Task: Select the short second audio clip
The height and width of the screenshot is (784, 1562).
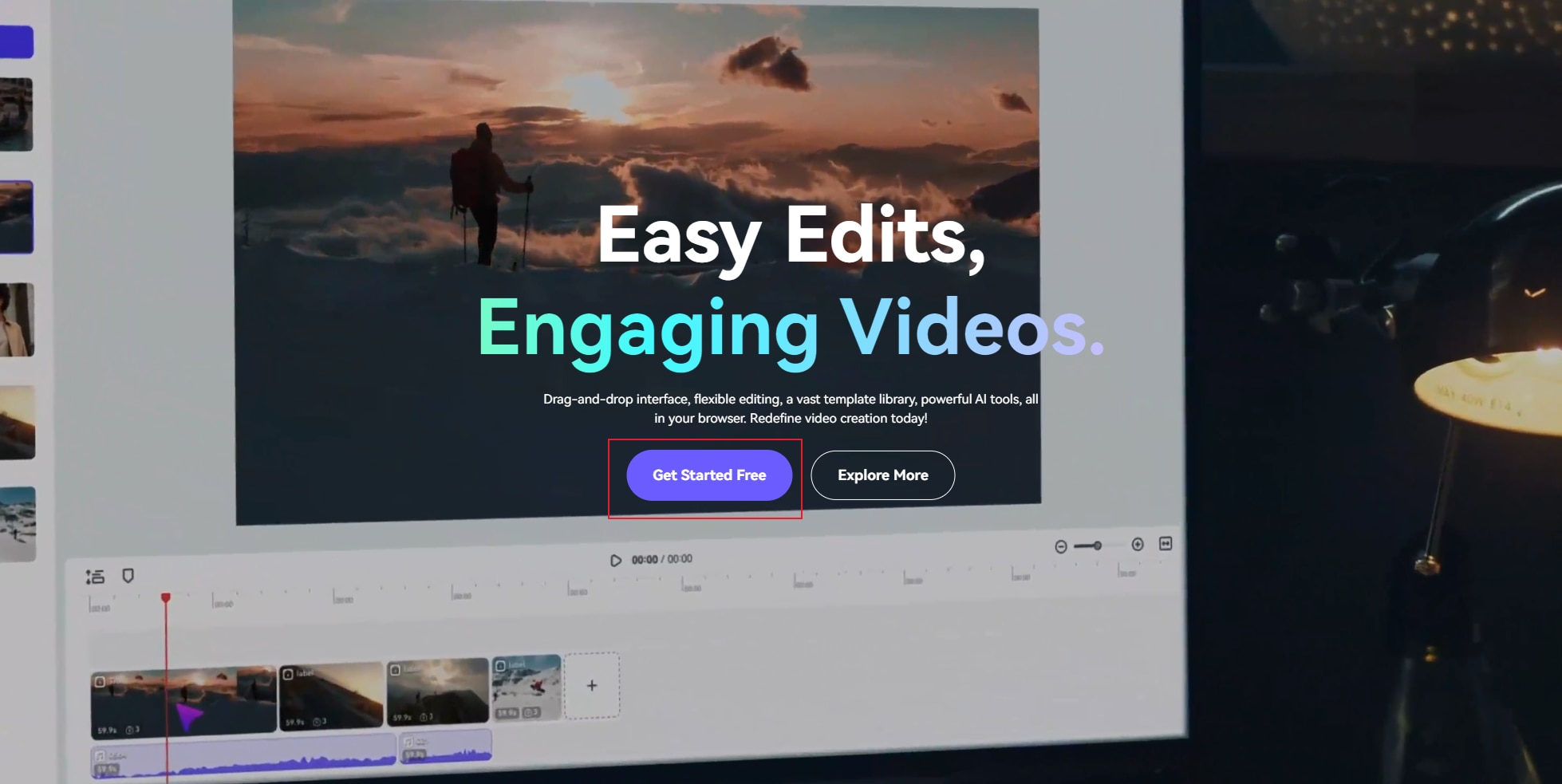Action: coord(446,747)
